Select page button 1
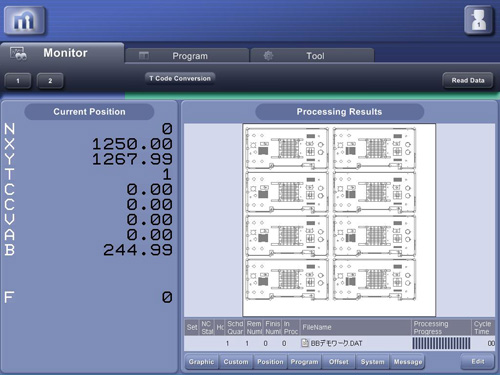The height and width of the screenshot is (375, 500). click(x=18, y=81)
